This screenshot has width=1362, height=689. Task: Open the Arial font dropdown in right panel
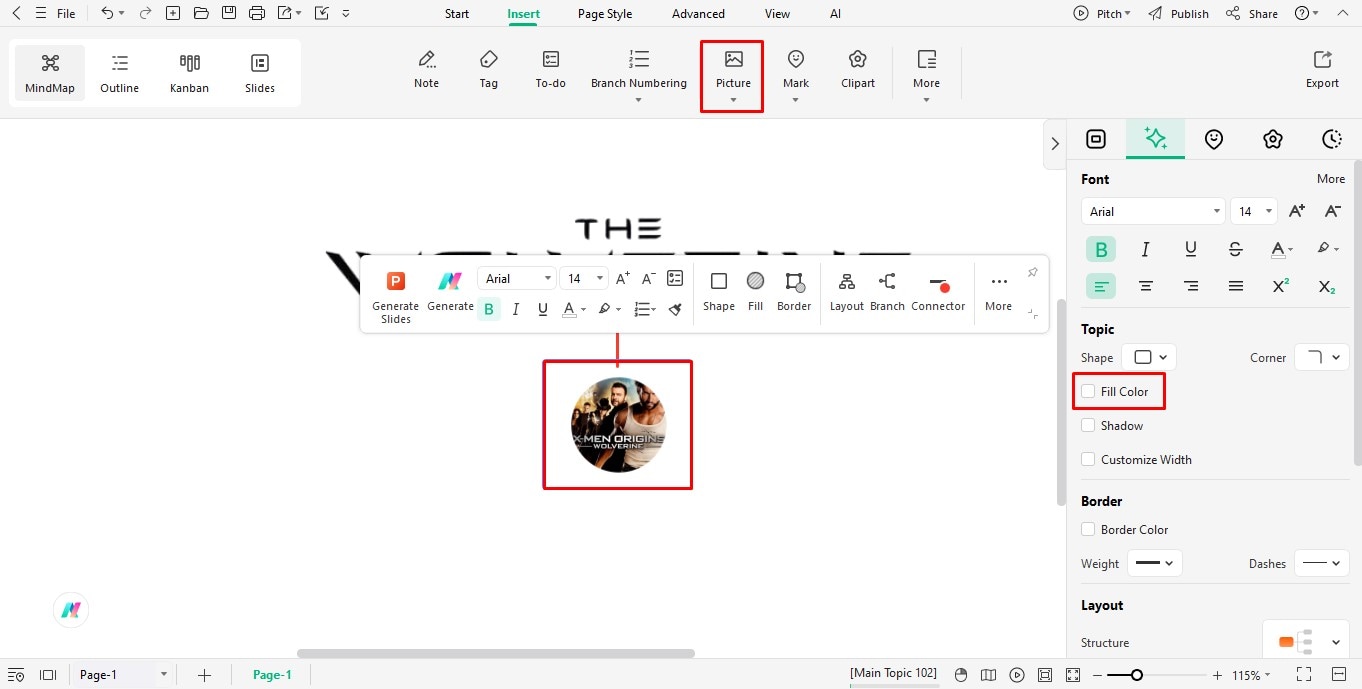pos(1153,211)
